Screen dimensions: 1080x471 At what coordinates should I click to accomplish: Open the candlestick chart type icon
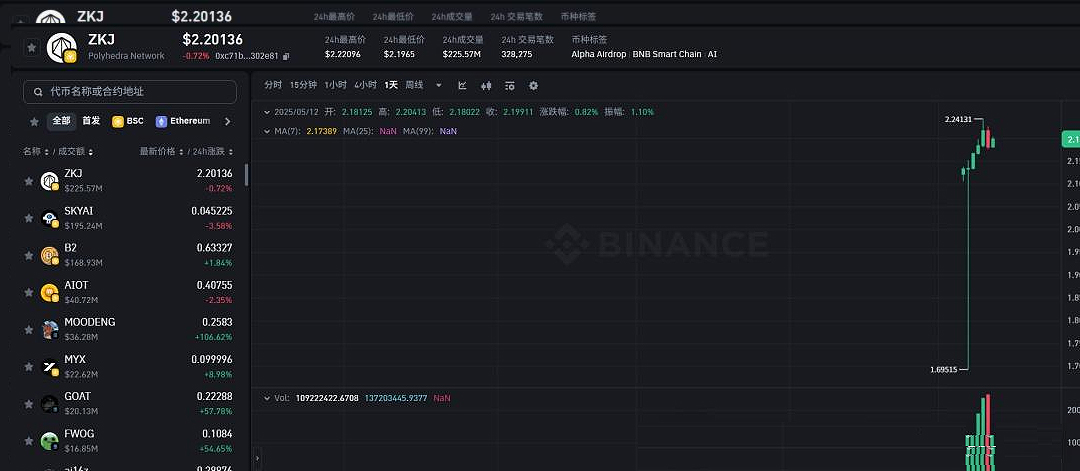(486, 85)
